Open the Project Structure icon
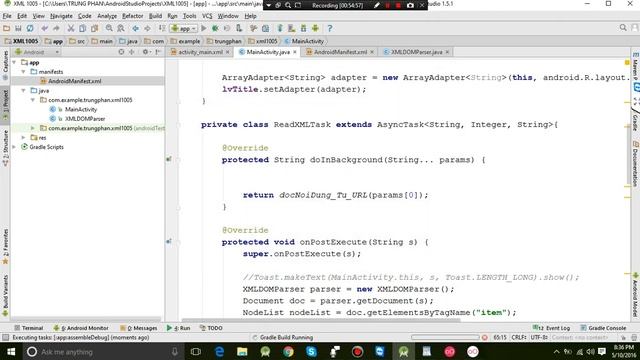The height and width of the screenshot is (360, 640). coord(265,28)
